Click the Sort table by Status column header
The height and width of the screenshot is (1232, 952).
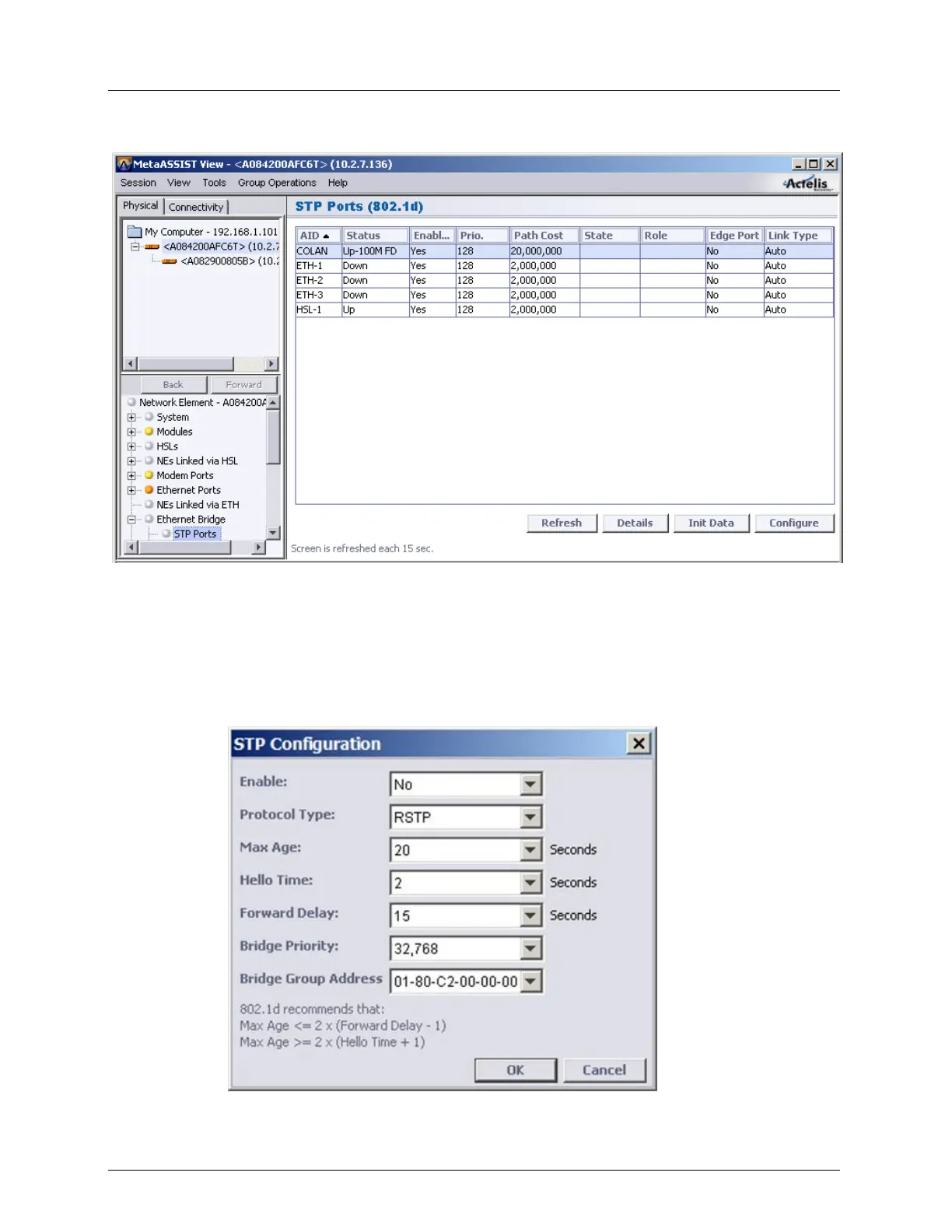point(375,236)
